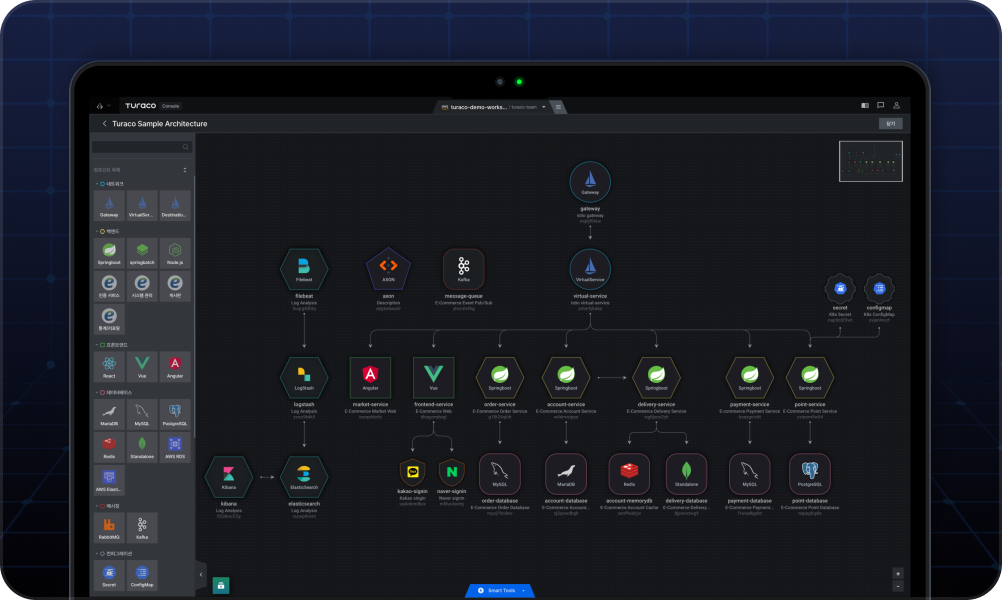Toggle the green lock button on canvas
Screen dimensions: 1002x600
(221, 585)
